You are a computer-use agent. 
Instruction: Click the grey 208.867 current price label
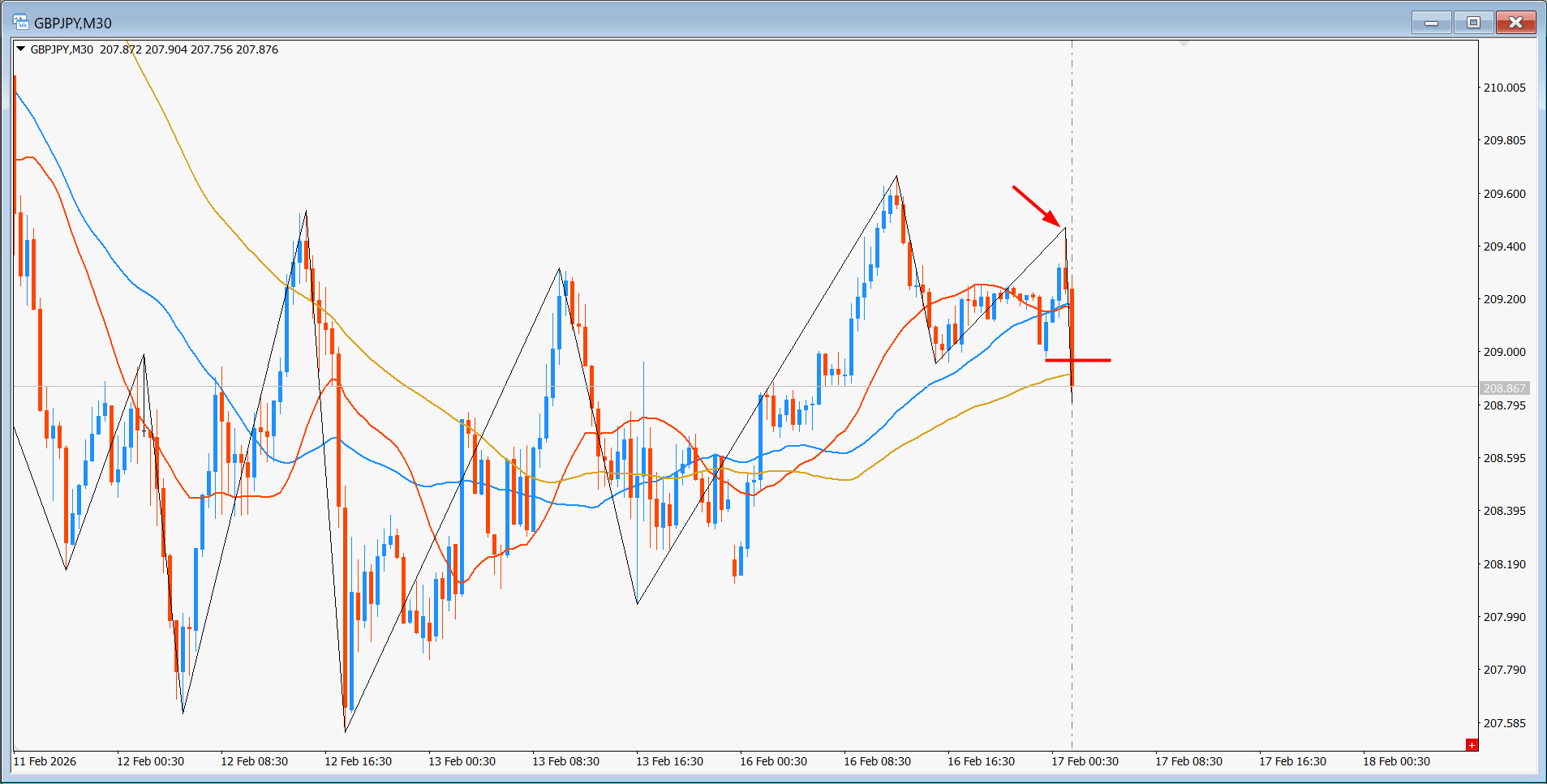(1504, 388)
